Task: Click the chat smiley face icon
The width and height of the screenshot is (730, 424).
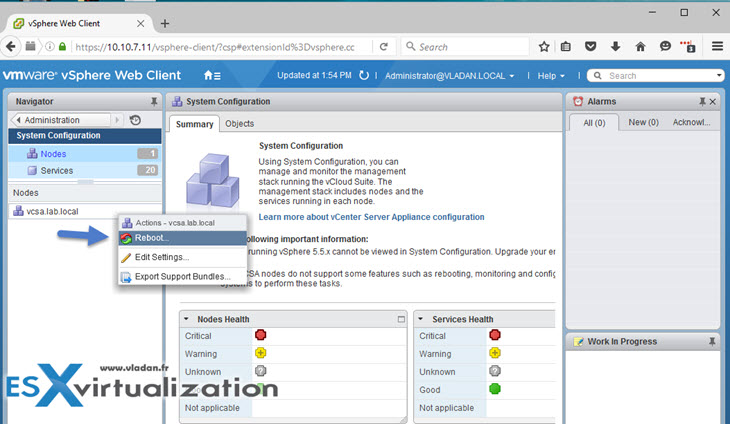Action: (x=665, y=46)
